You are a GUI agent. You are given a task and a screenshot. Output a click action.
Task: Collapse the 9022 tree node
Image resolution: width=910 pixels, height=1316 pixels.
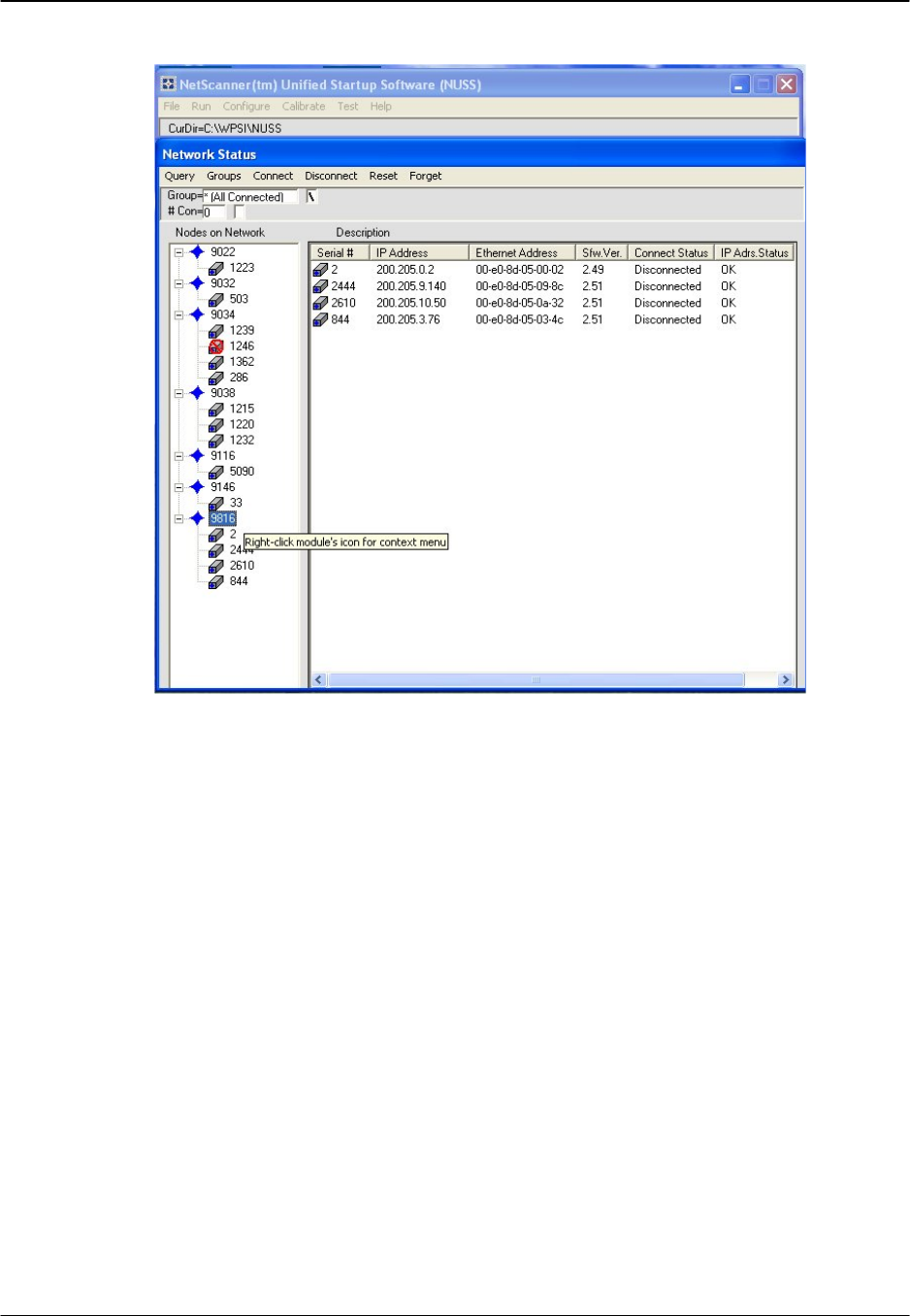(x=179, y=252)
